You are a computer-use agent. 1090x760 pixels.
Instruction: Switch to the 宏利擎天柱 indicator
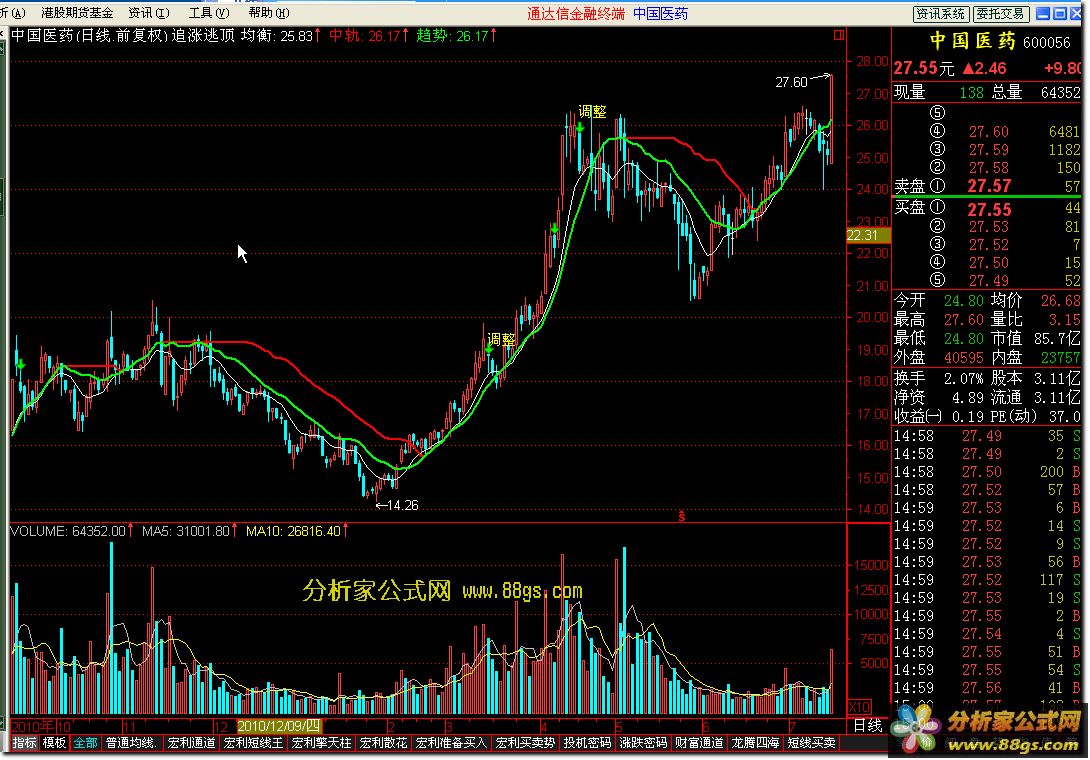(321, 743)
